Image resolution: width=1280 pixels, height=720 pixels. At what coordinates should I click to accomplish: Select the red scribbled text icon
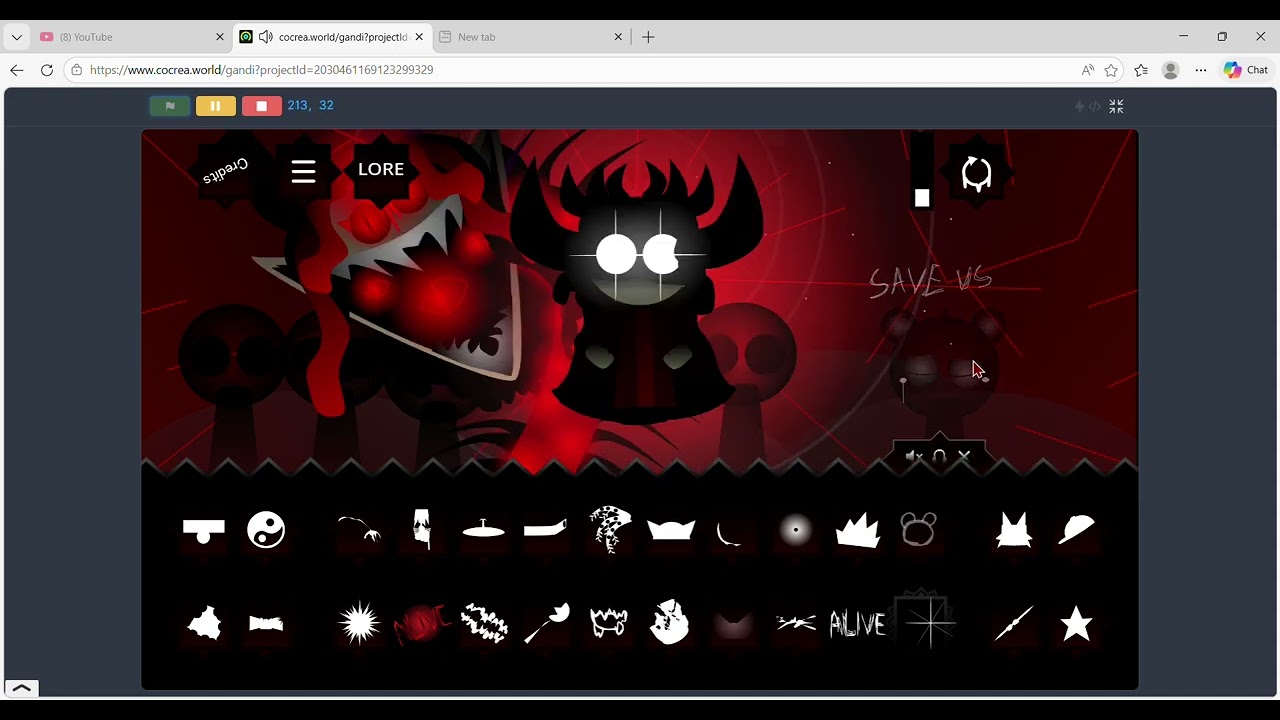click(422, 624)
